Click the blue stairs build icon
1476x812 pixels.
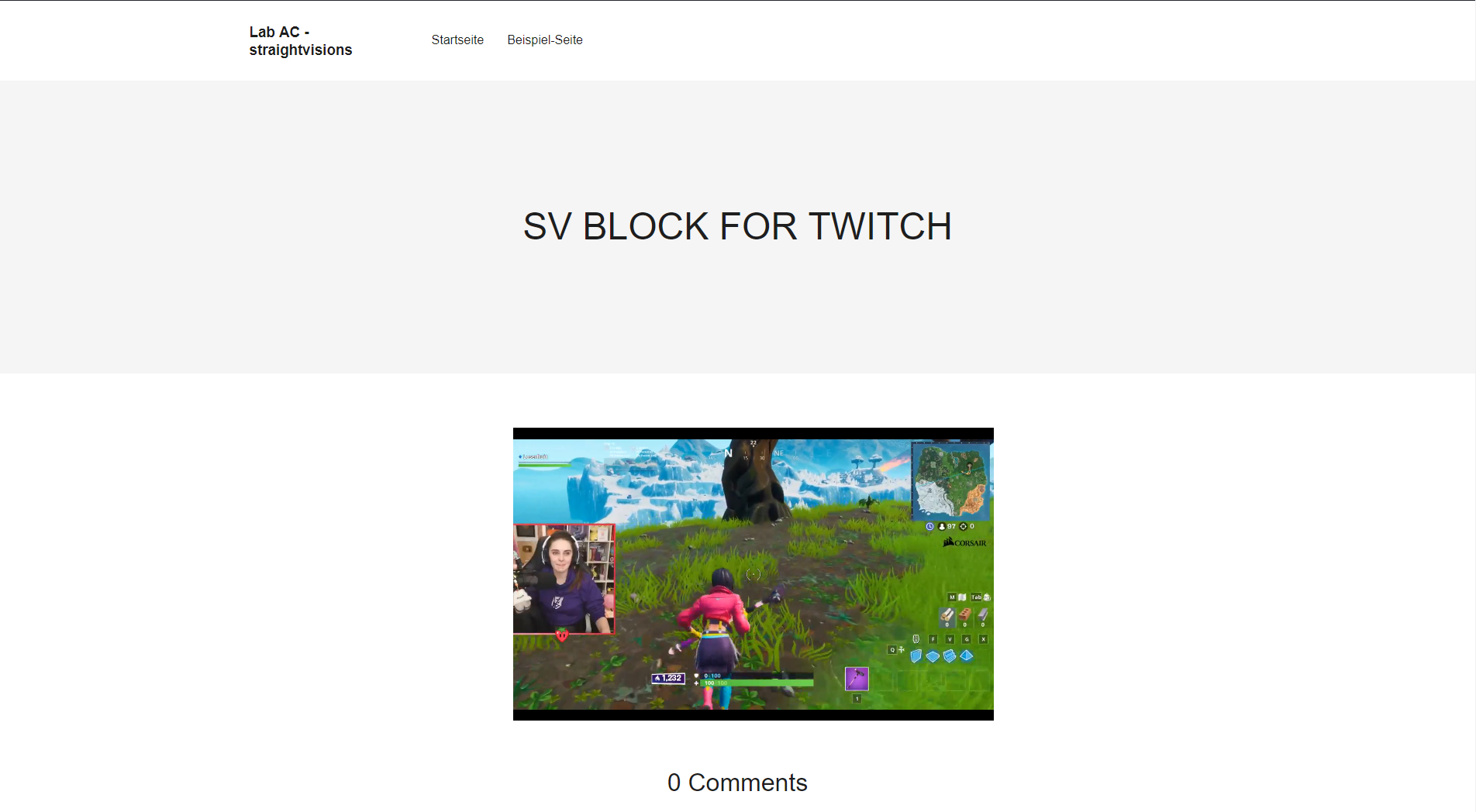click(950, 656)
